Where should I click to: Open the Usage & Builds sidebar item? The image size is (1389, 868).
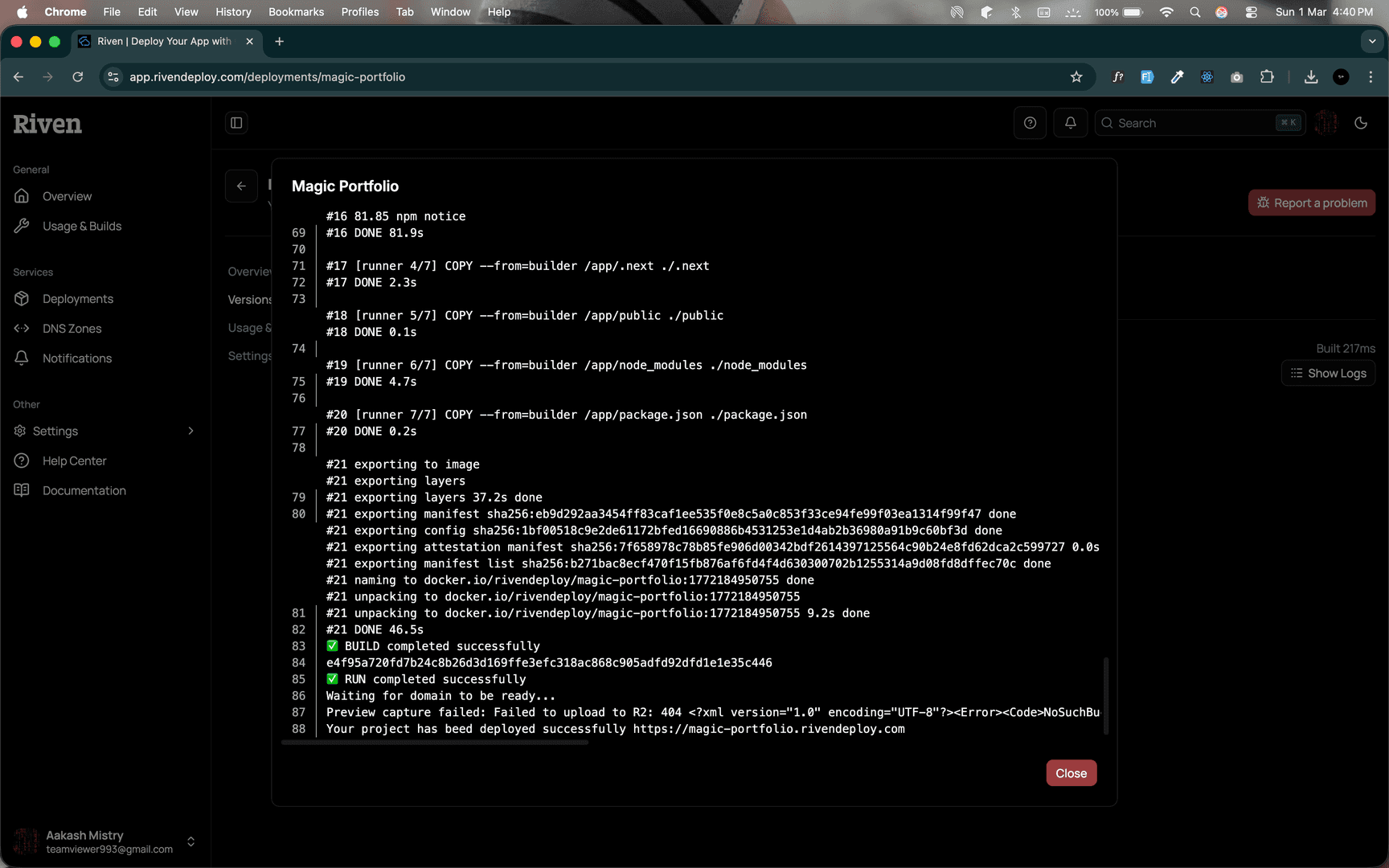[82, 226]
